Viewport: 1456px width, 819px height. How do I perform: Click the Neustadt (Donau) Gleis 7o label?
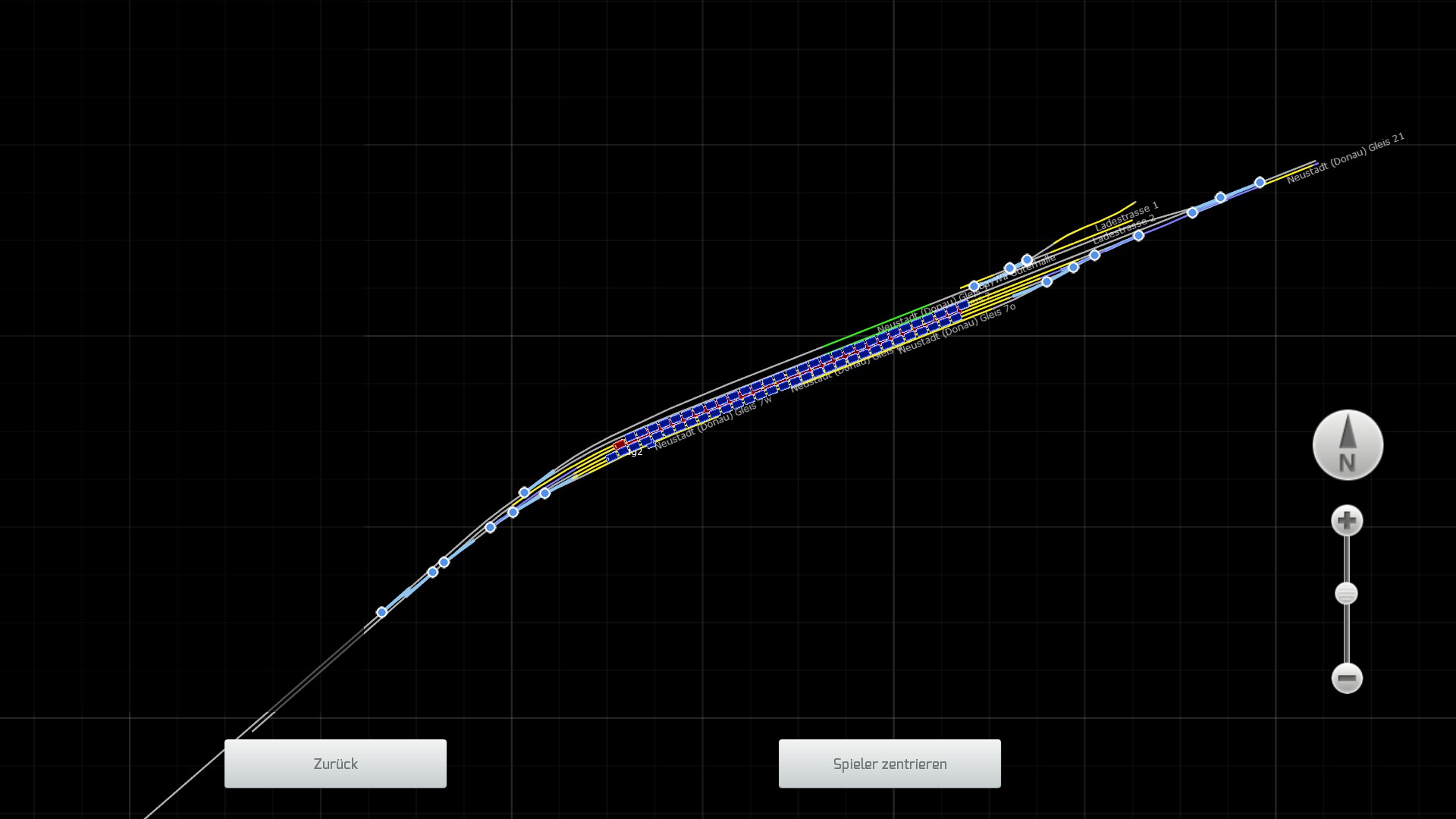956,328
